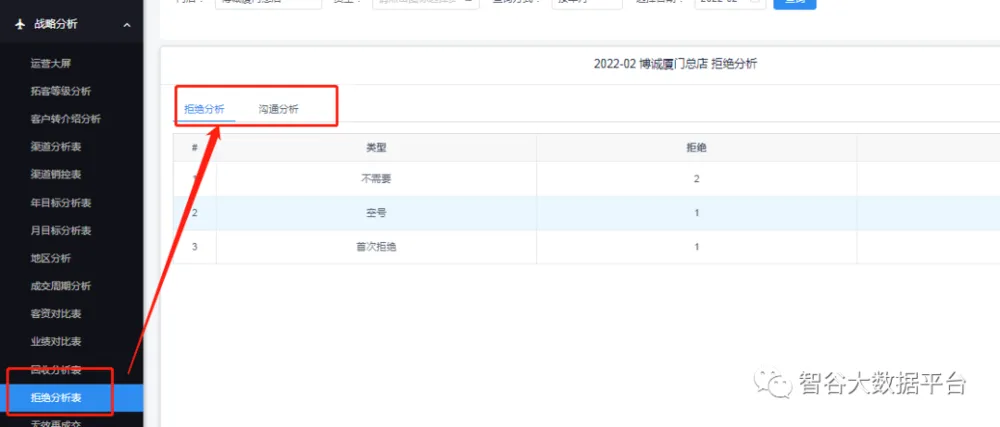Image resolution: width=1000 pixels, height=427 pixels.
Task: Go to 客户转介绍分析 page
Action: click(x=65, y=119)
